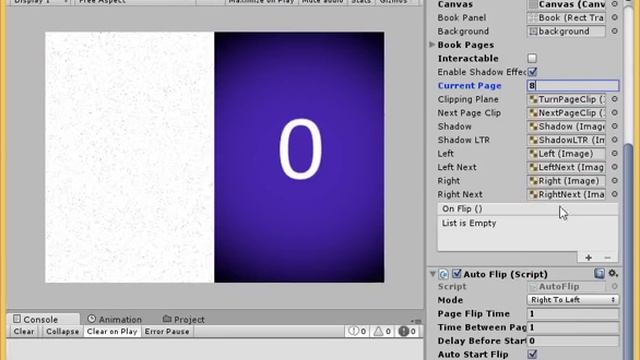Open object picker for Left Next field
640x360 pixels.
coord(614,167)
